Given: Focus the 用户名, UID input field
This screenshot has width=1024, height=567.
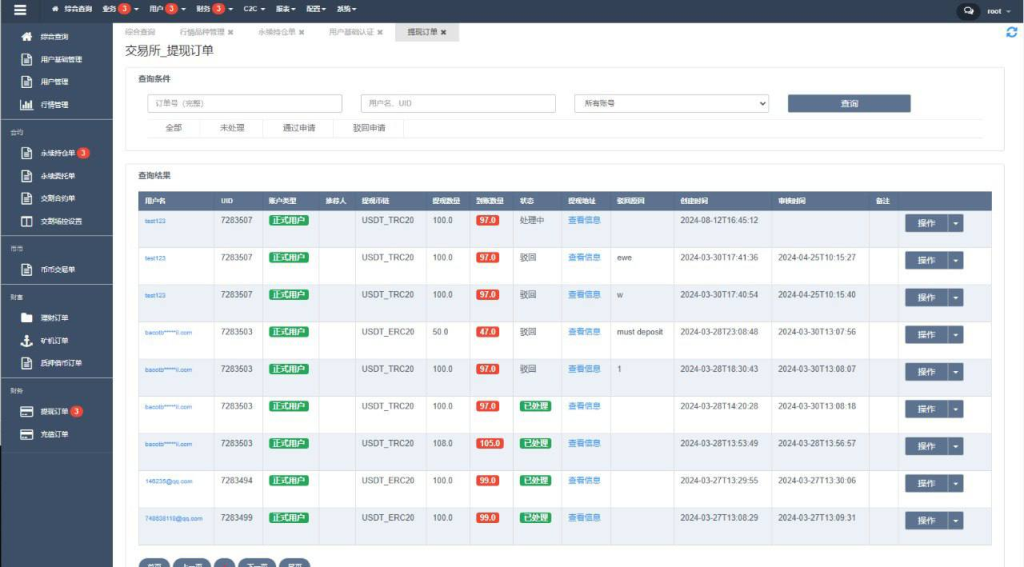Looking at the screenshot, I should (458, 103).
